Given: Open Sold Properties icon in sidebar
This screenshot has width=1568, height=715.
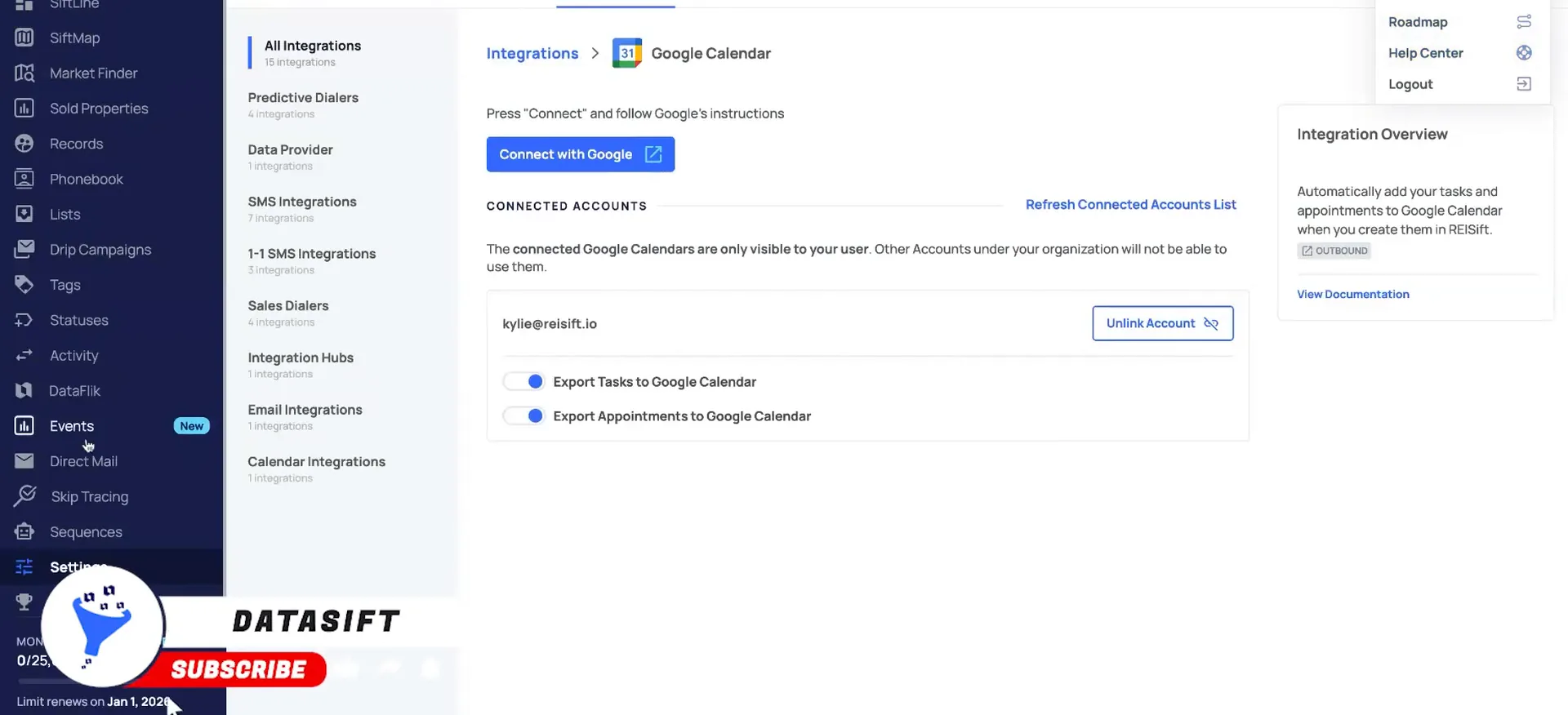Looking at the screenshot, I should click(24, 108).
